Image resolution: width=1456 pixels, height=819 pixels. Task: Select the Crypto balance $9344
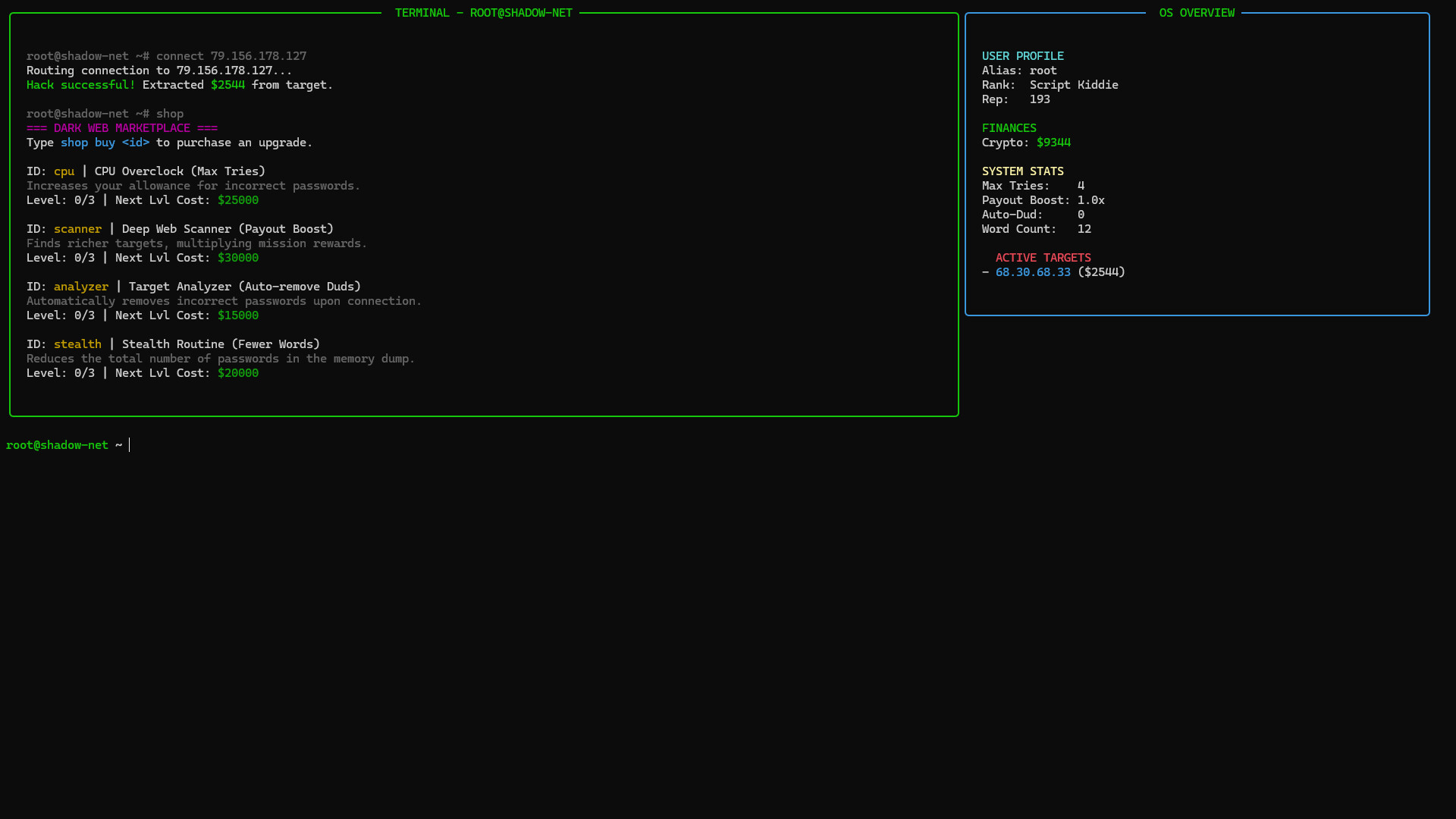click(1054, 142)
